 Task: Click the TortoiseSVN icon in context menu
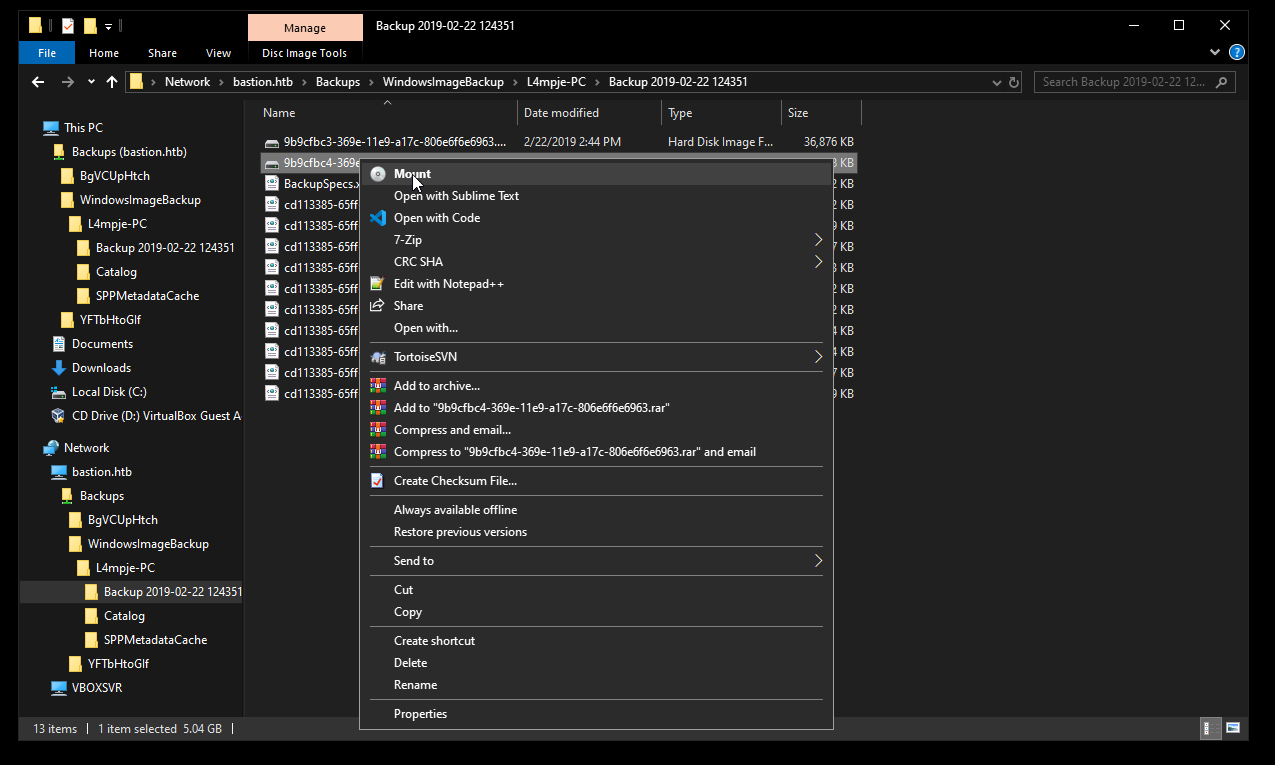[378, 357]
